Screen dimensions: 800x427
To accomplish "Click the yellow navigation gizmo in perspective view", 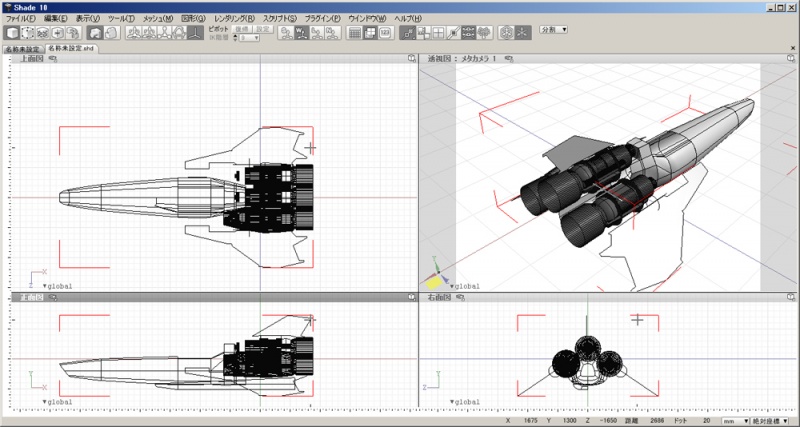I will 434,282.
